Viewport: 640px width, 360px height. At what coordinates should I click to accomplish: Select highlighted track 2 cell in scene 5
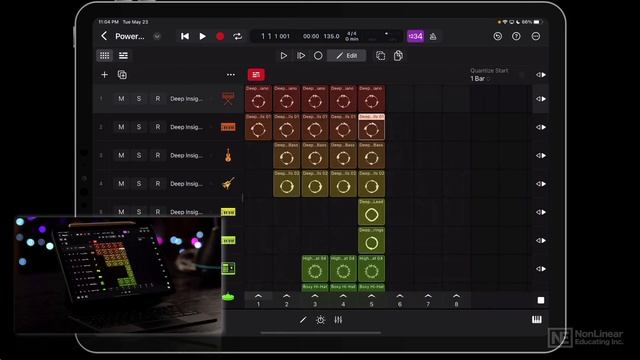coord(371,127)
